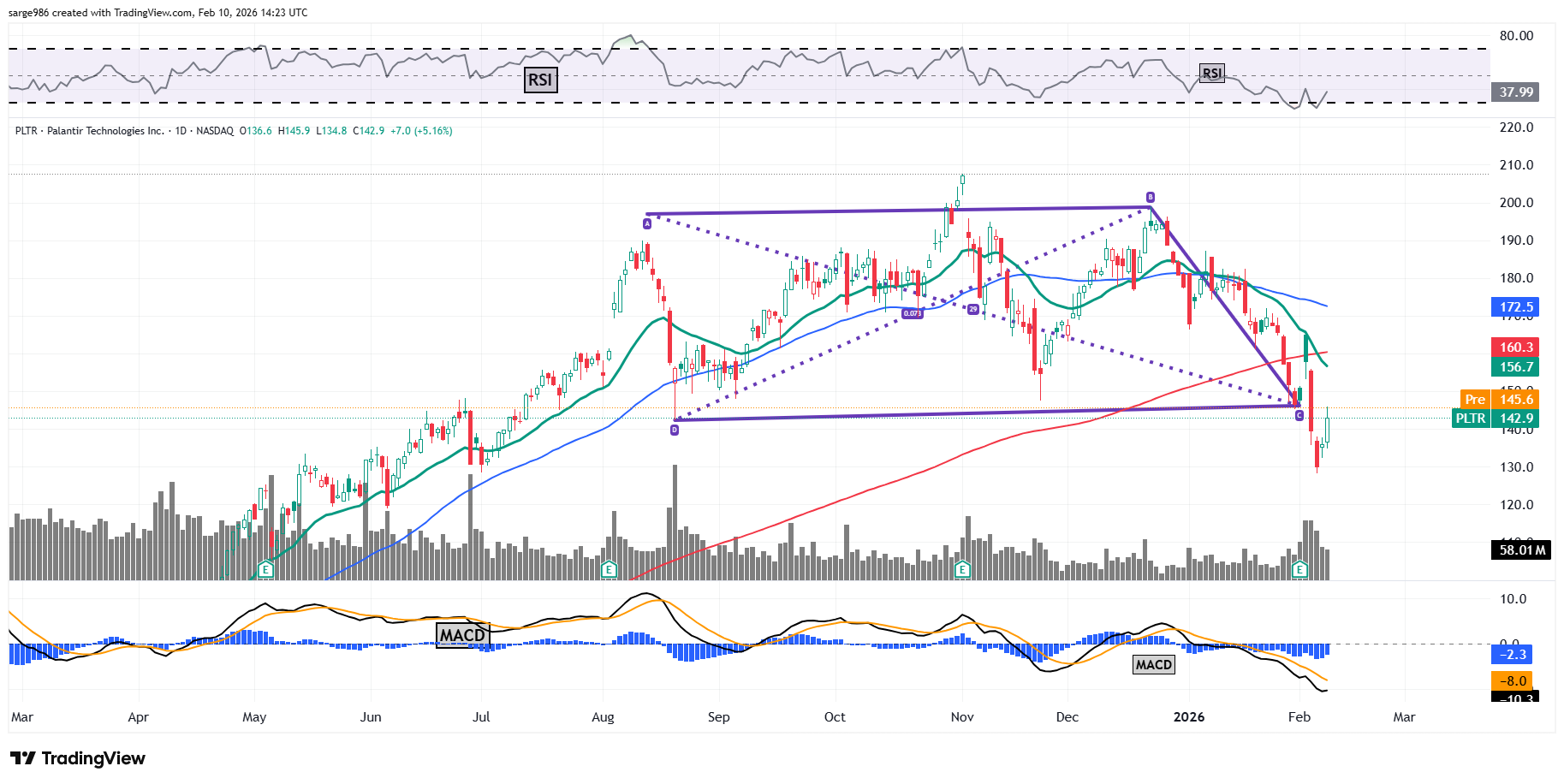The width and height of the screenshot is (1564, 784).
Task: Click the left MACD text label
Action: tap(462, 635)
